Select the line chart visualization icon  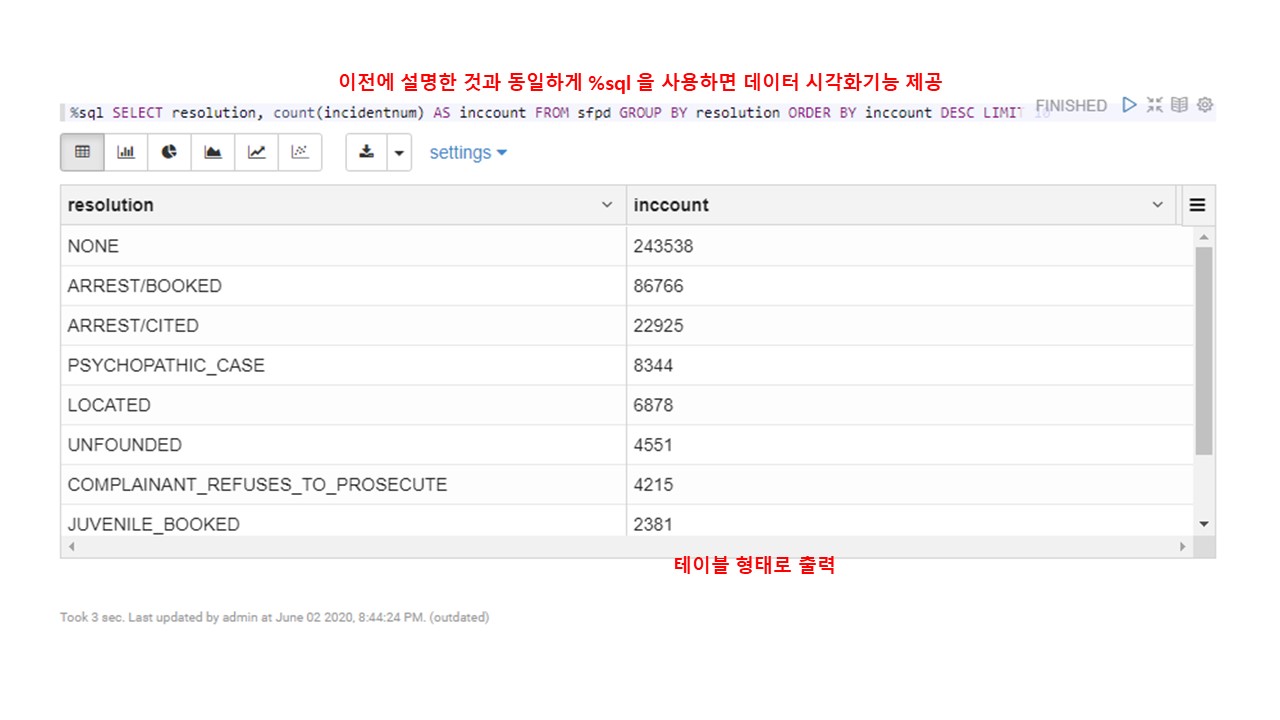pyautogui.click(x=257, y=152)
